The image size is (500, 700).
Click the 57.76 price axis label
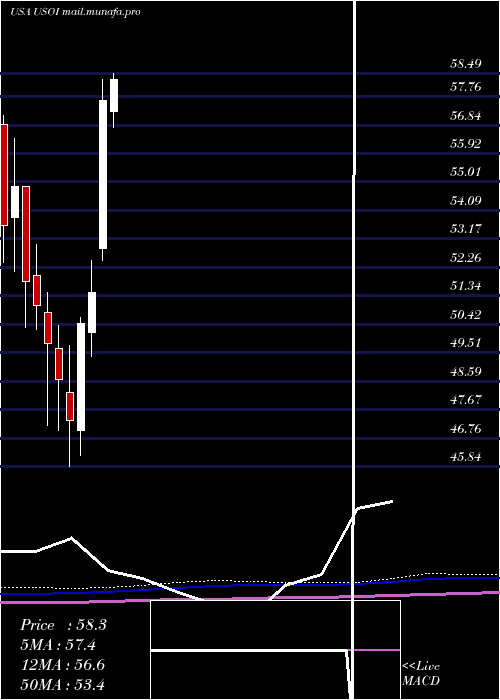tap(466, 87)
